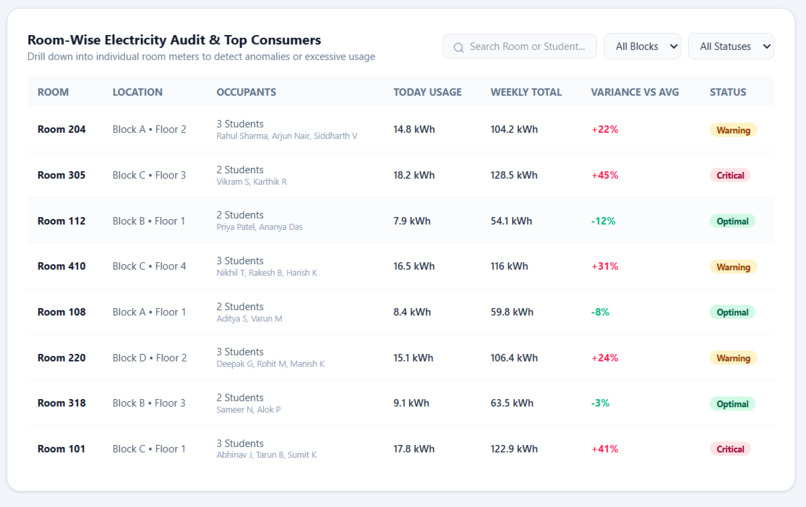Click the +31% variance value
806x507 pixels.
pos(604,266)
